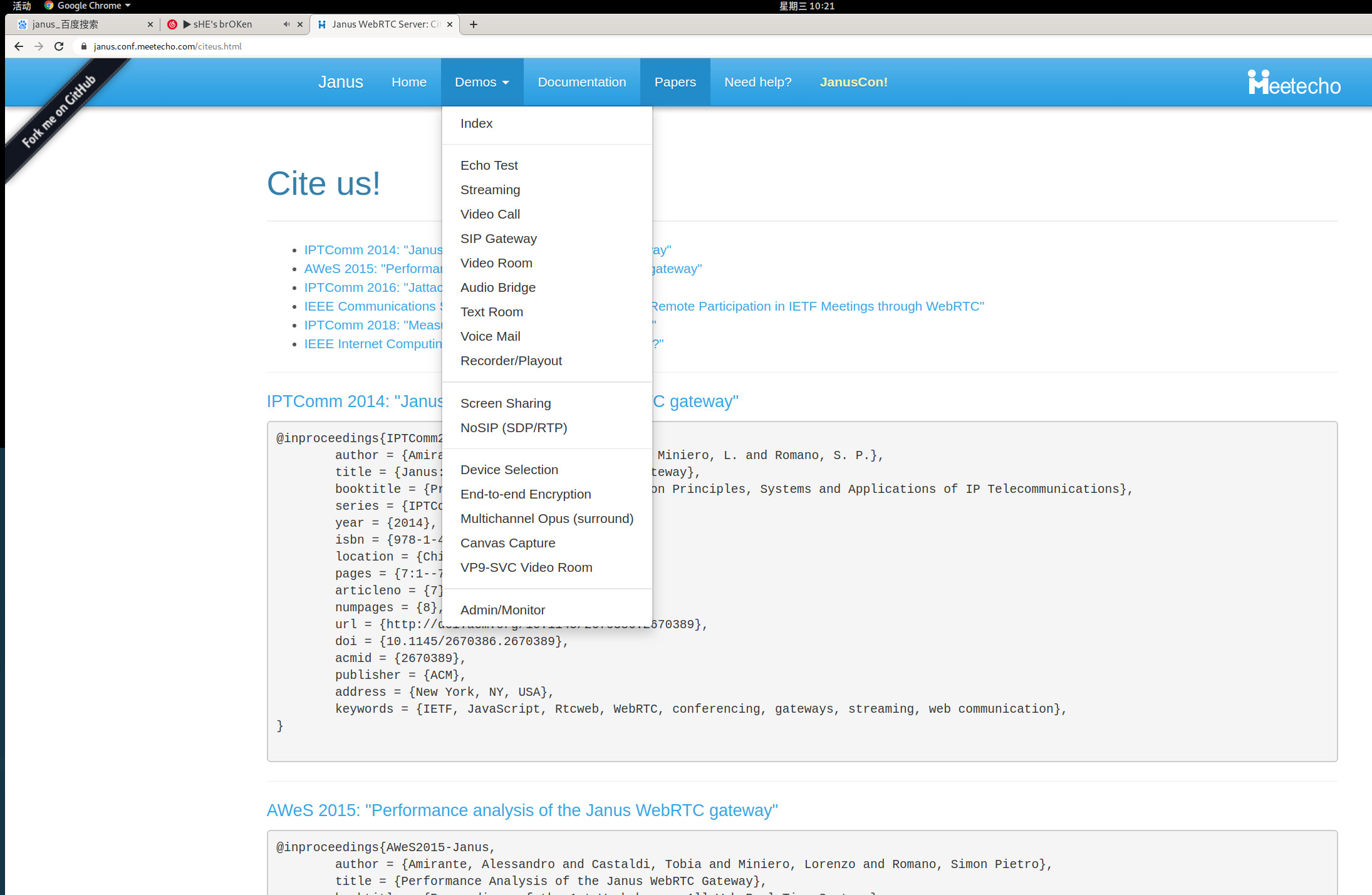Click the Fork me on GitHub ribbon

click(x=60, y=111)
